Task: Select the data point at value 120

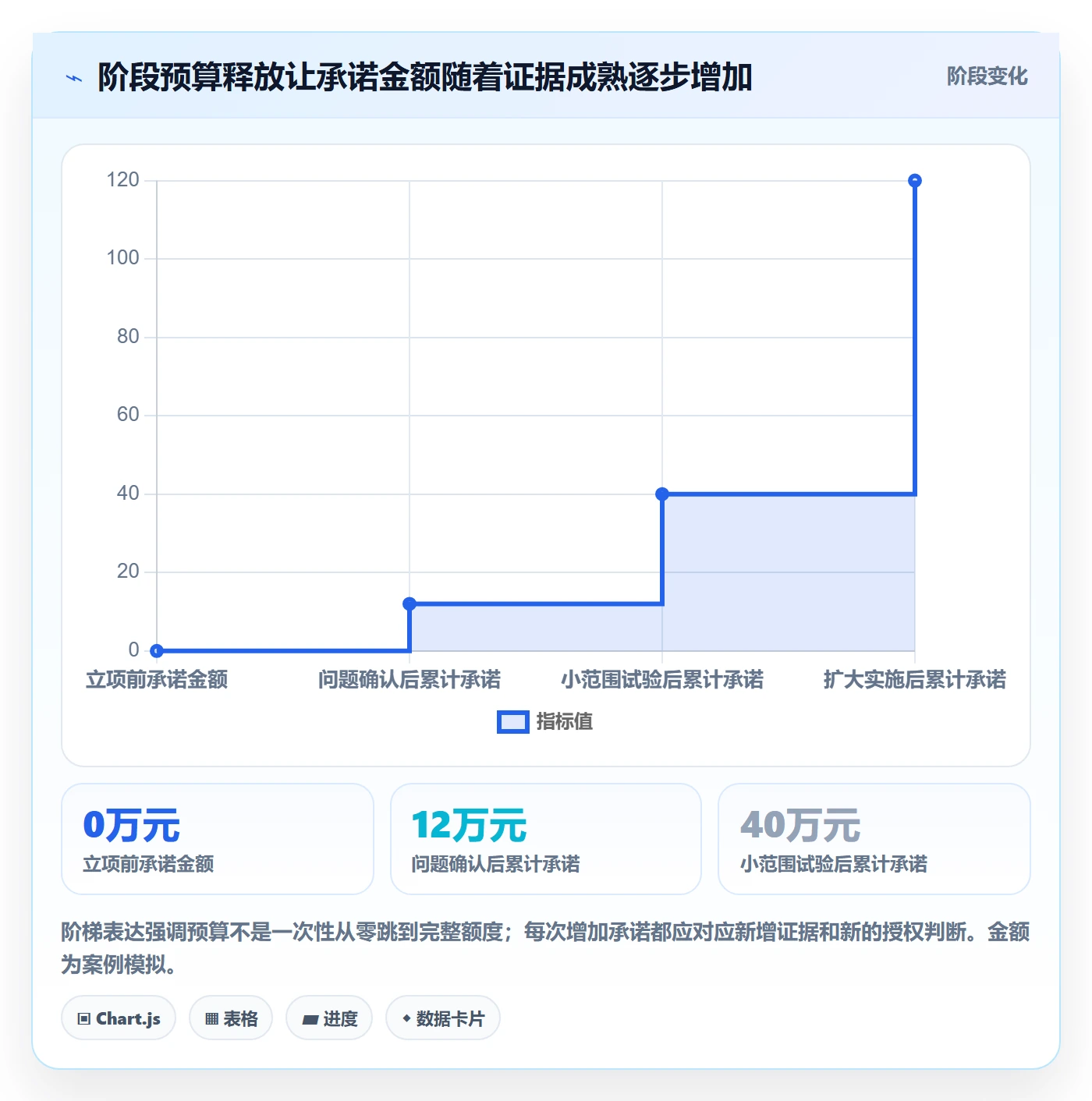Action: coord(915,181)
